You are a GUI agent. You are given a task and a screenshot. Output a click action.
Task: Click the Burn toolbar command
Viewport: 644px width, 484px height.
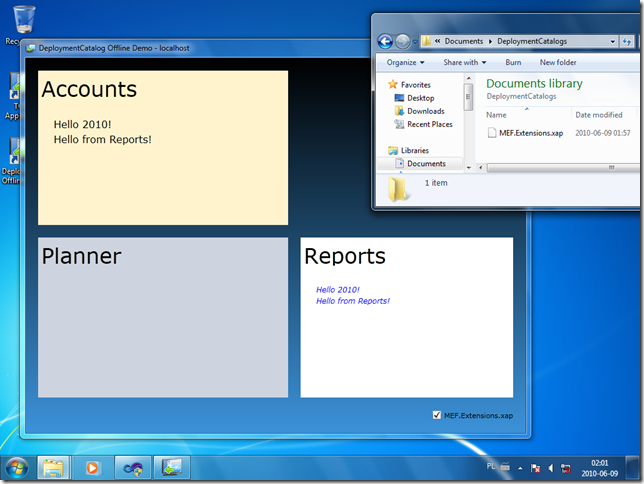click(513, 62)
